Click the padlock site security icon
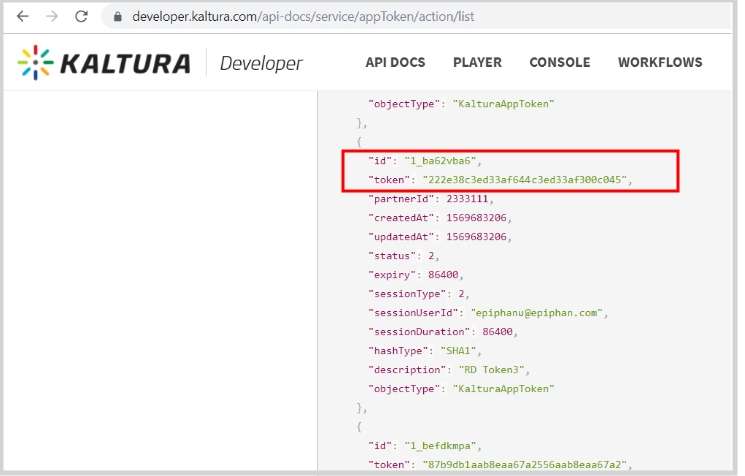The height and width of the screenshot is (476, 745). [x=118, y=17]
